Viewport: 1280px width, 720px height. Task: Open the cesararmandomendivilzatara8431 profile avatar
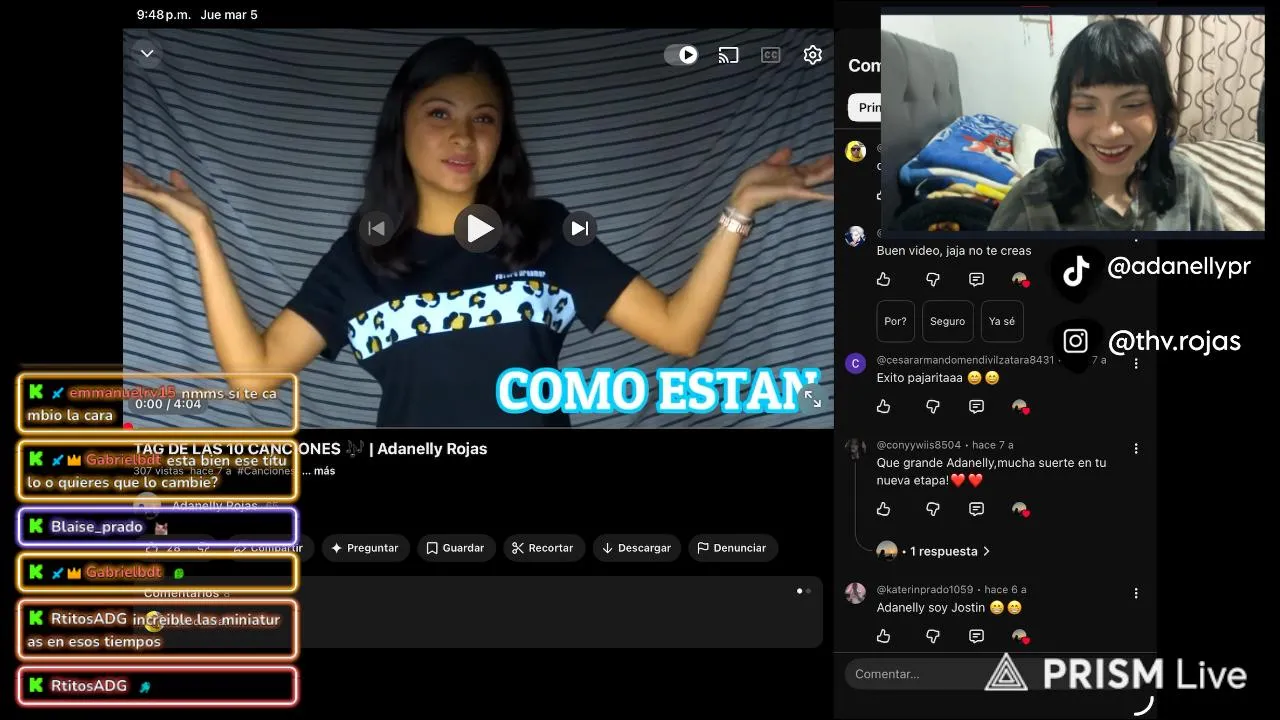(855, 363)
